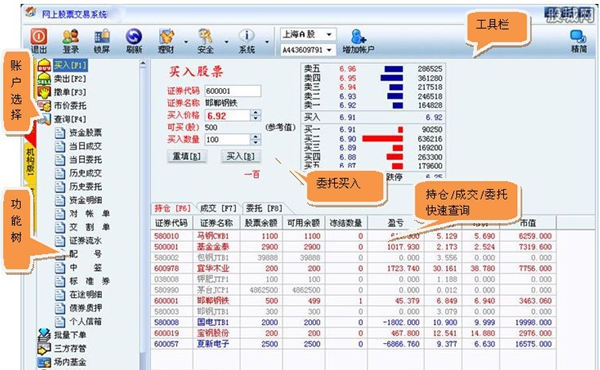
Task: Open the dropdown arrow beside 系统
Action: (267, 42)
